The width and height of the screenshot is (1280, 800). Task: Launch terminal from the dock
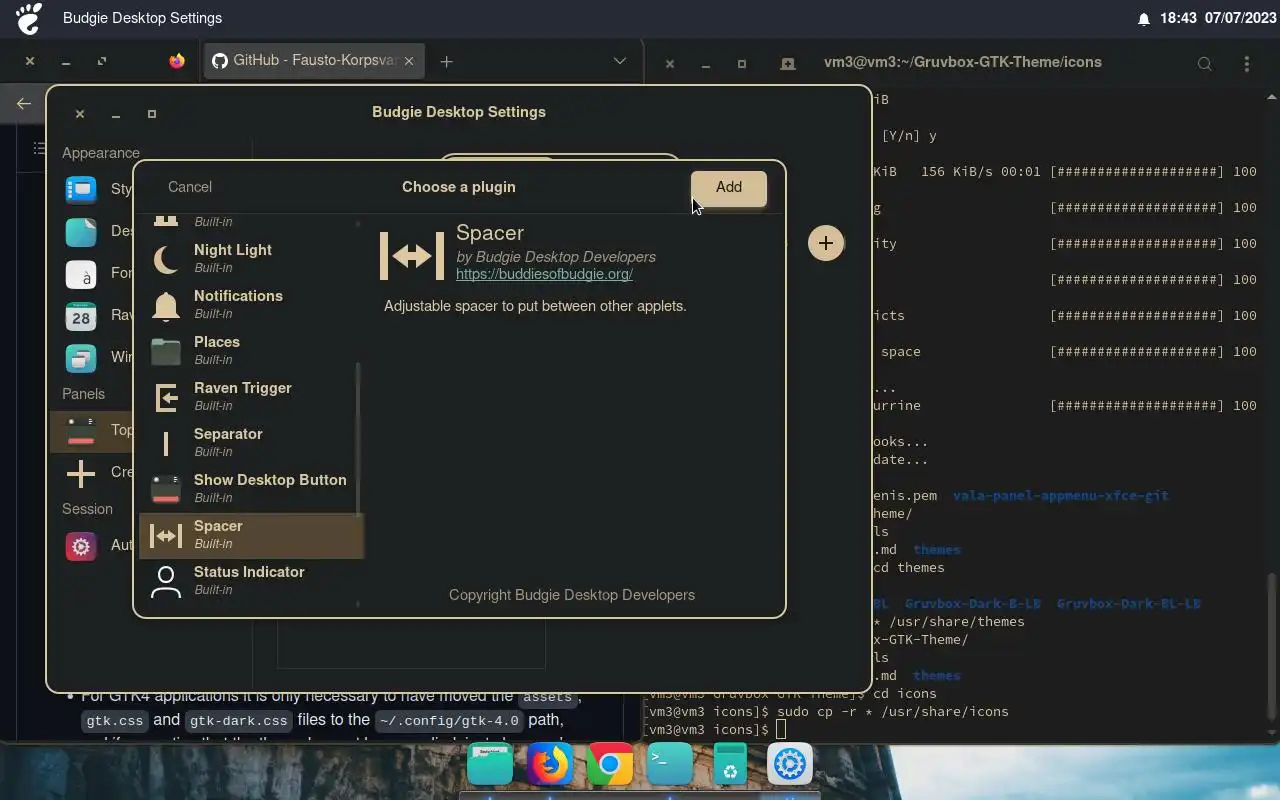(x=669, y=766)
